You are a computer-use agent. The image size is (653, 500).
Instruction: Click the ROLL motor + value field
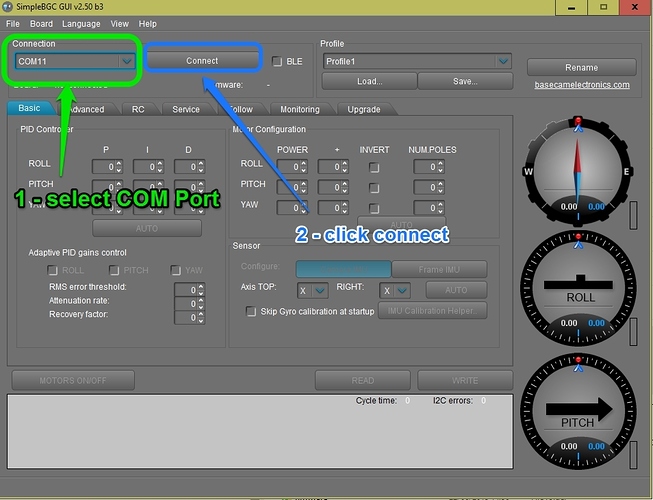[333, 167]
